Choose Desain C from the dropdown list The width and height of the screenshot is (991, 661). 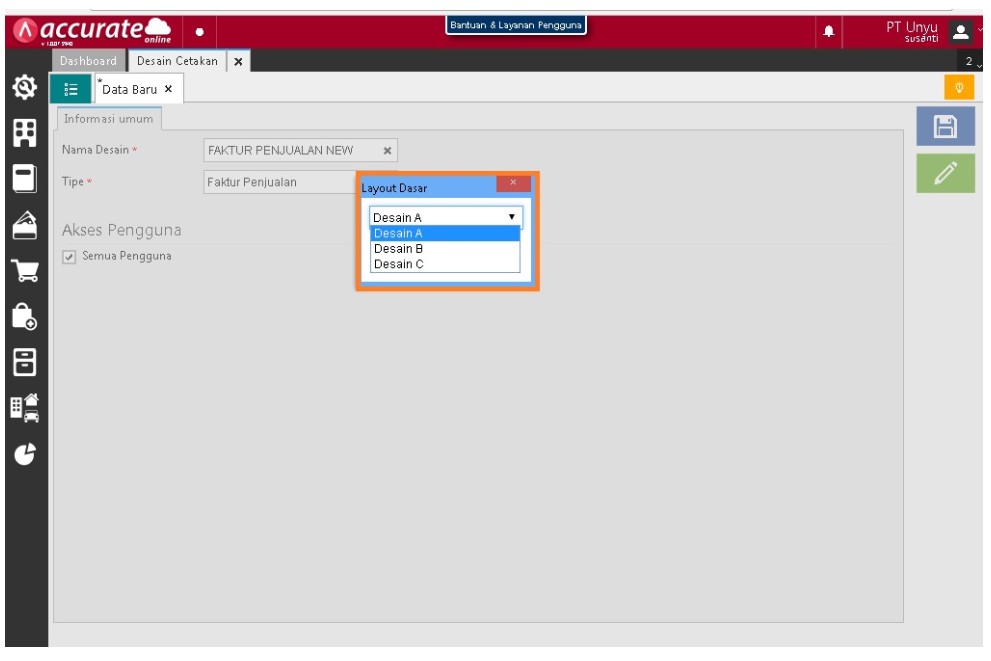[x=399, y=264]
